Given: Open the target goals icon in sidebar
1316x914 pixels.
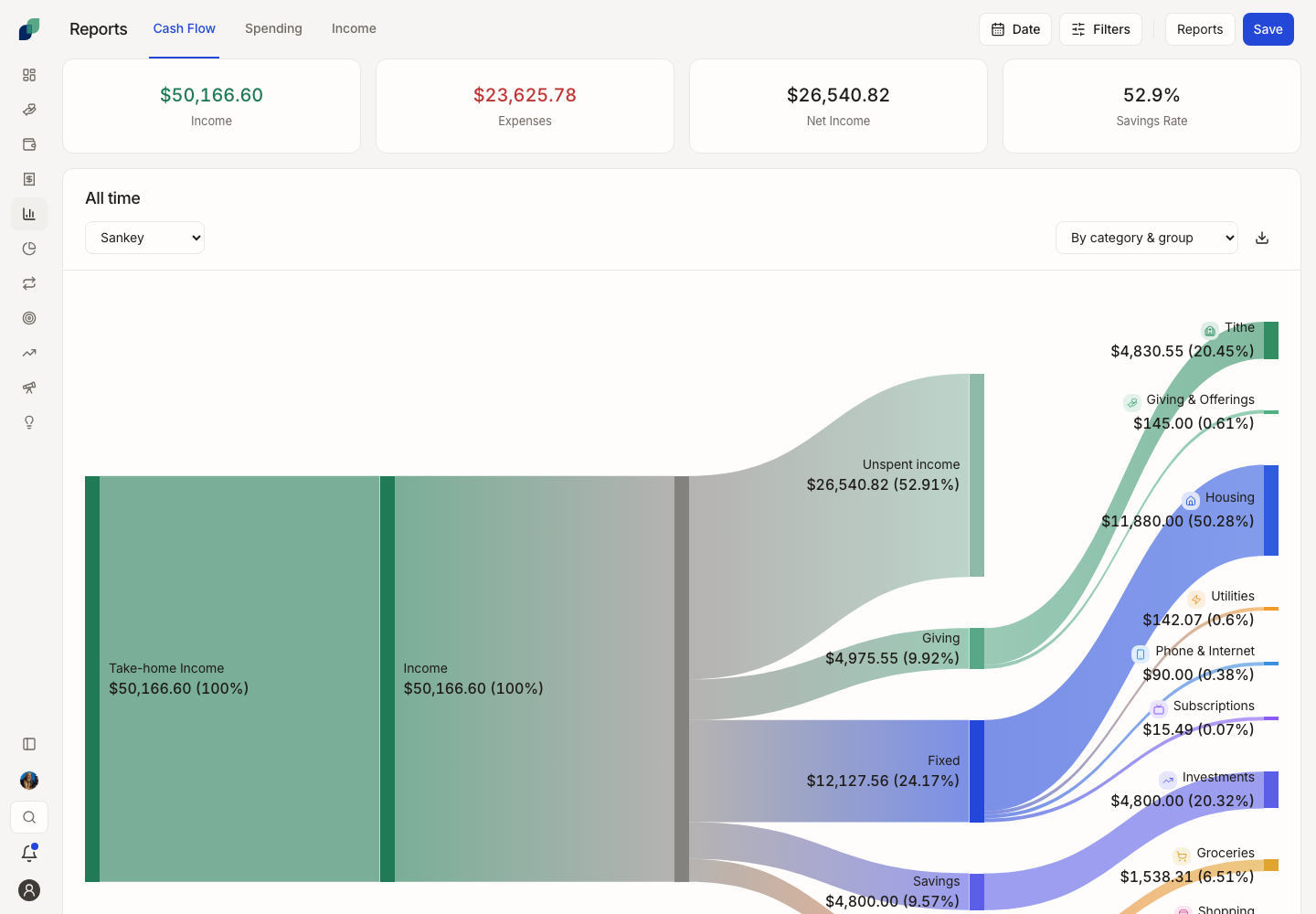Looking at the screenshot, I should tap(29, 318).
